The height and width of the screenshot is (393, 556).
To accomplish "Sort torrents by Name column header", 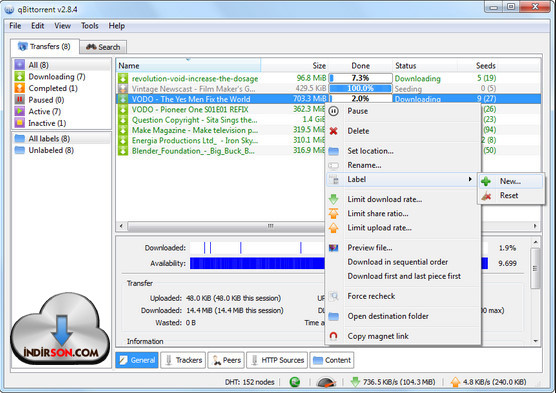I will pyautogui.click(x=188, y=66).
